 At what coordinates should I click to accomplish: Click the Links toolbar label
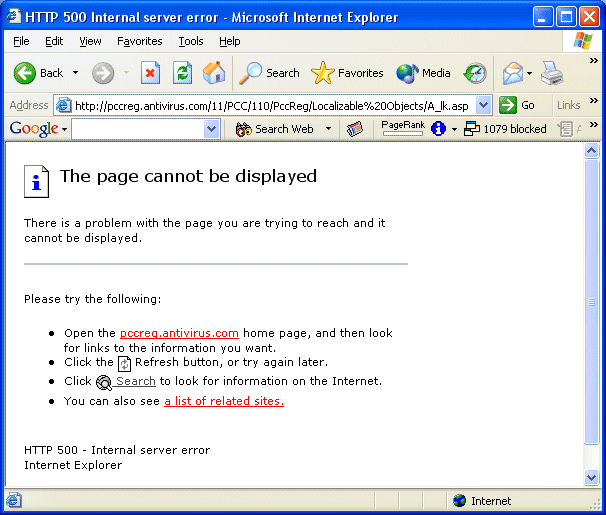point(568,105)
